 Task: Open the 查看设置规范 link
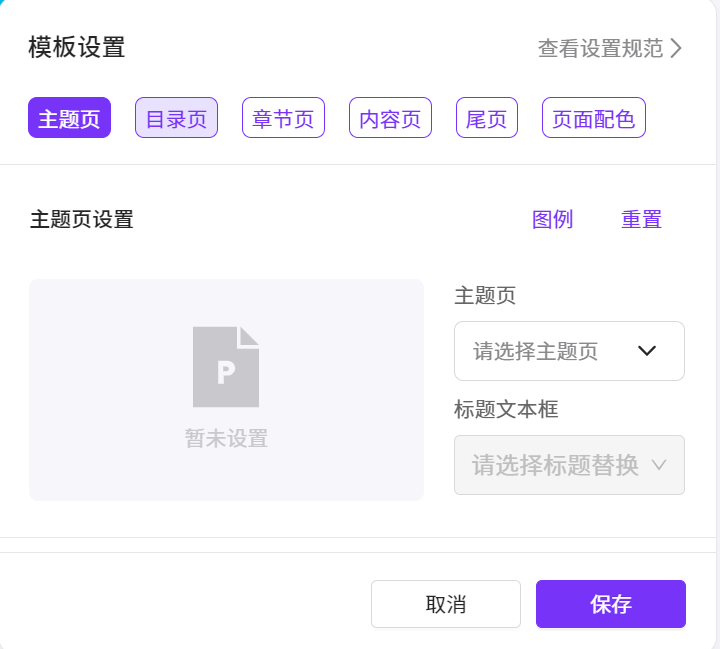pos(600,48)
